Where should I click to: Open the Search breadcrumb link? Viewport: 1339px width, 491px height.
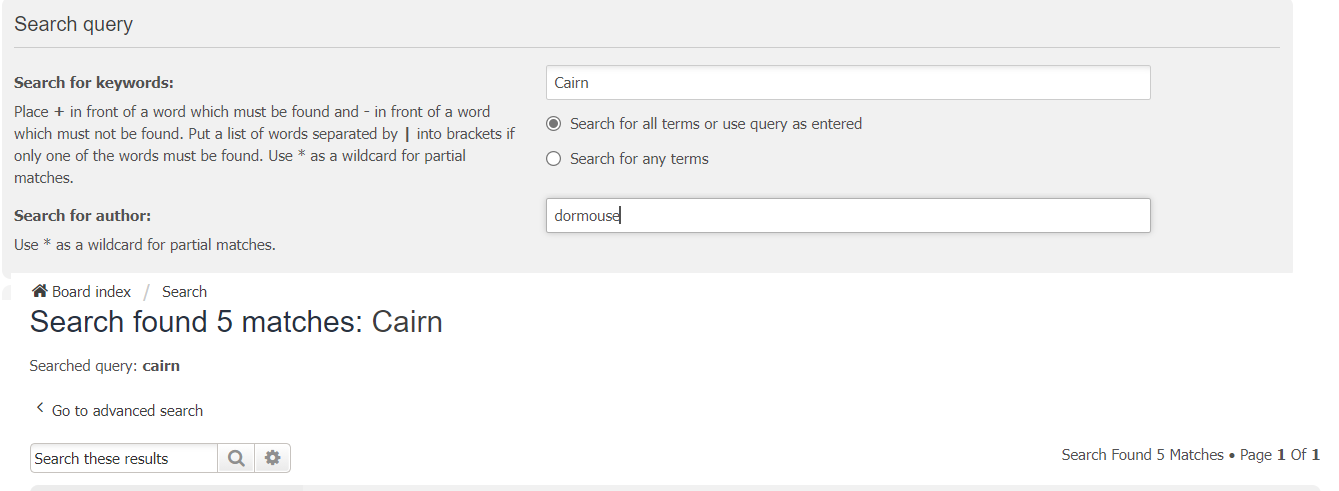(x=184, y=291)
